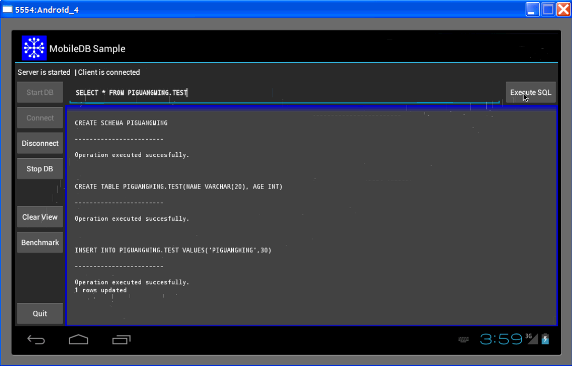The width and height of the screenshot is (572, 366).
Task: Quit the MobileDB Sample app
Action: pyautogui.click(x=40, y=313)
